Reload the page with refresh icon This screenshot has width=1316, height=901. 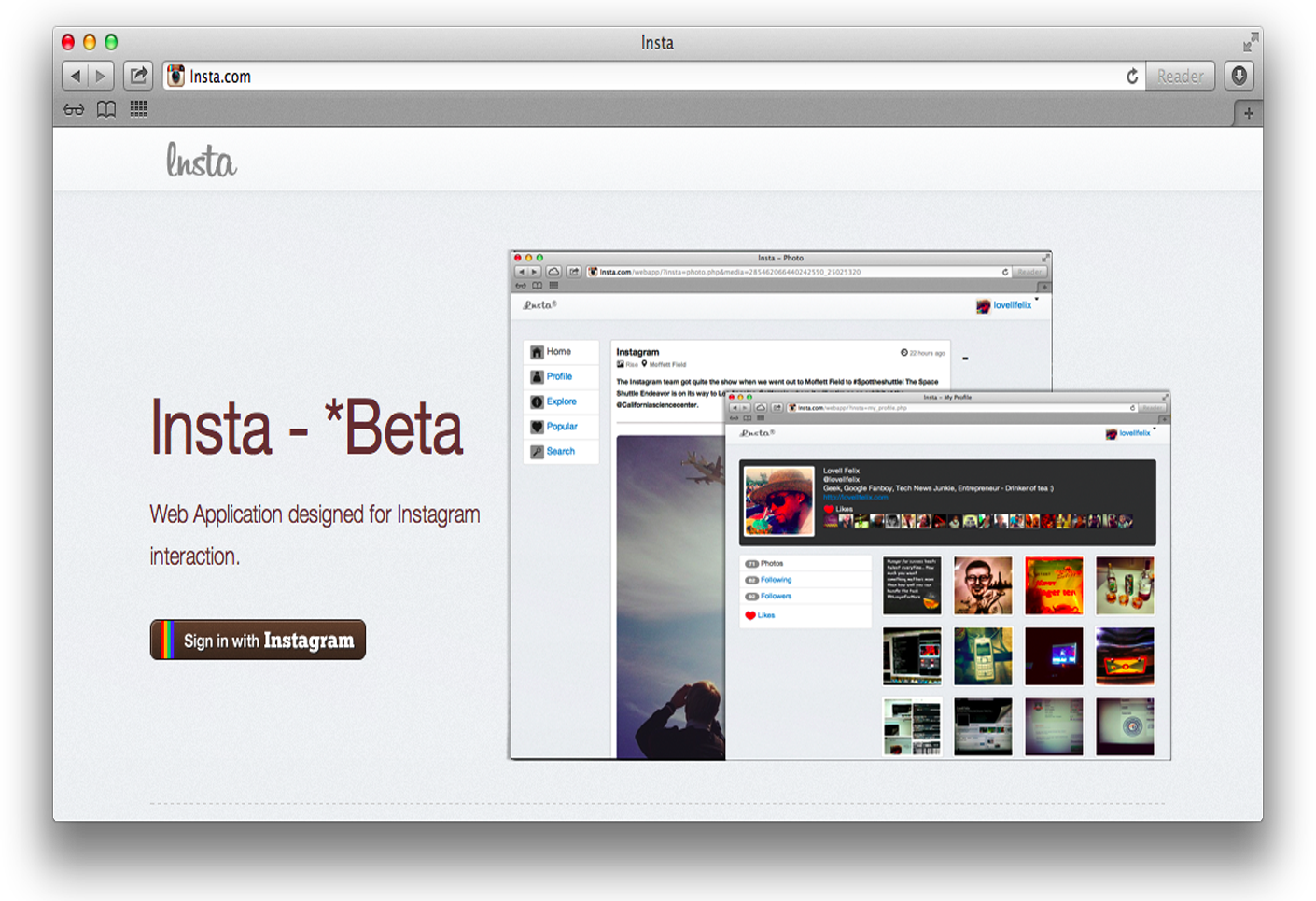1132,77
